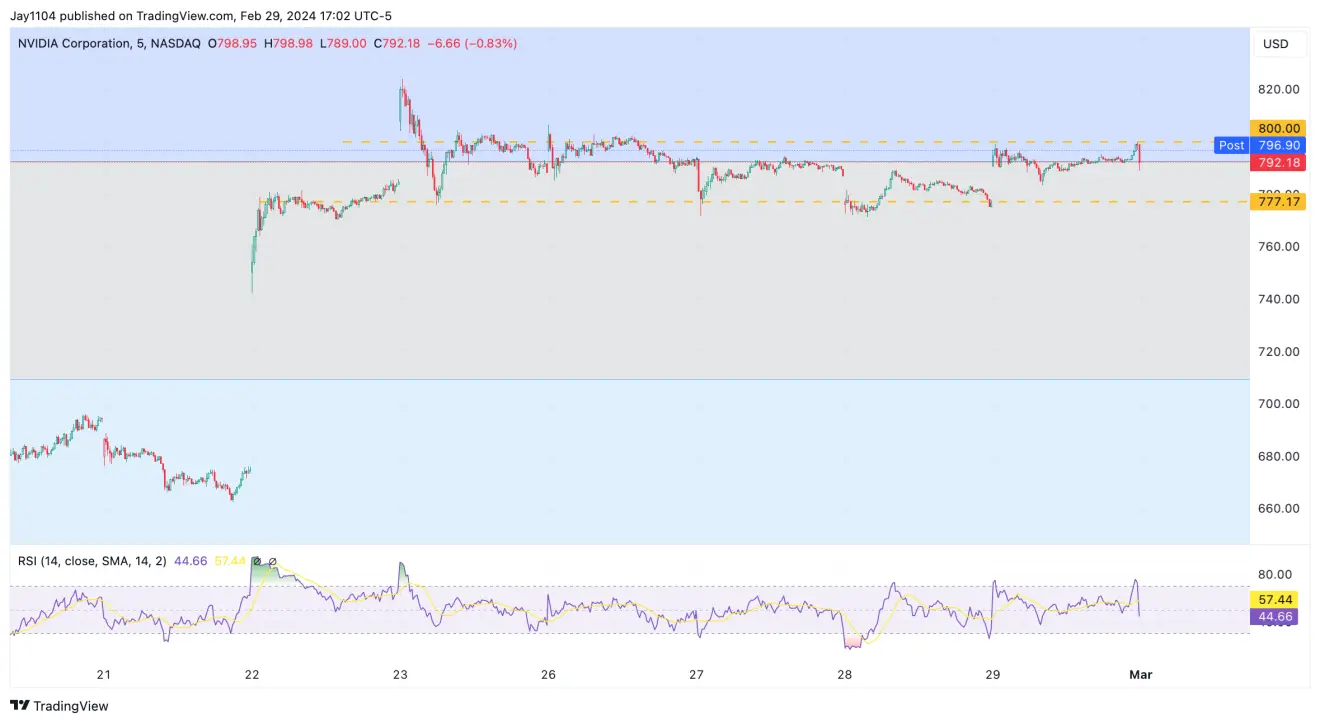Viewport: 1320px width, 723px height.
Task: Click the blue 796.90 post-market price label
Action: 1280,145
